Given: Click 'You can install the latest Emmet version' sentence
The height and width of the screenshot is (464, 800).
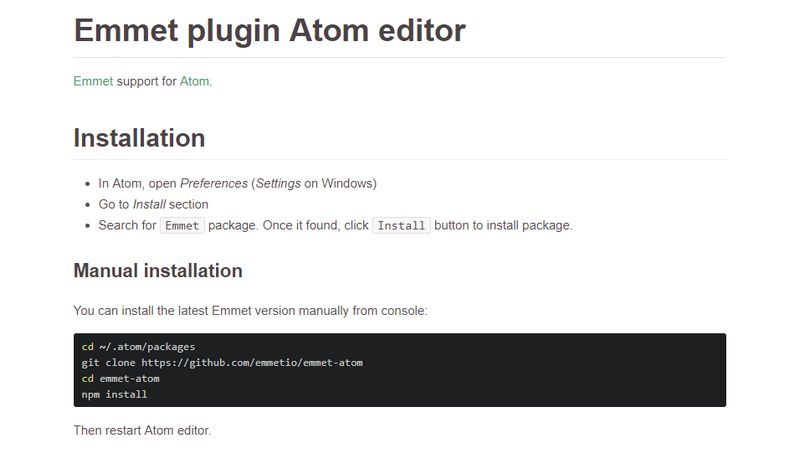Looking at the screenshot, I should [251, 311].
